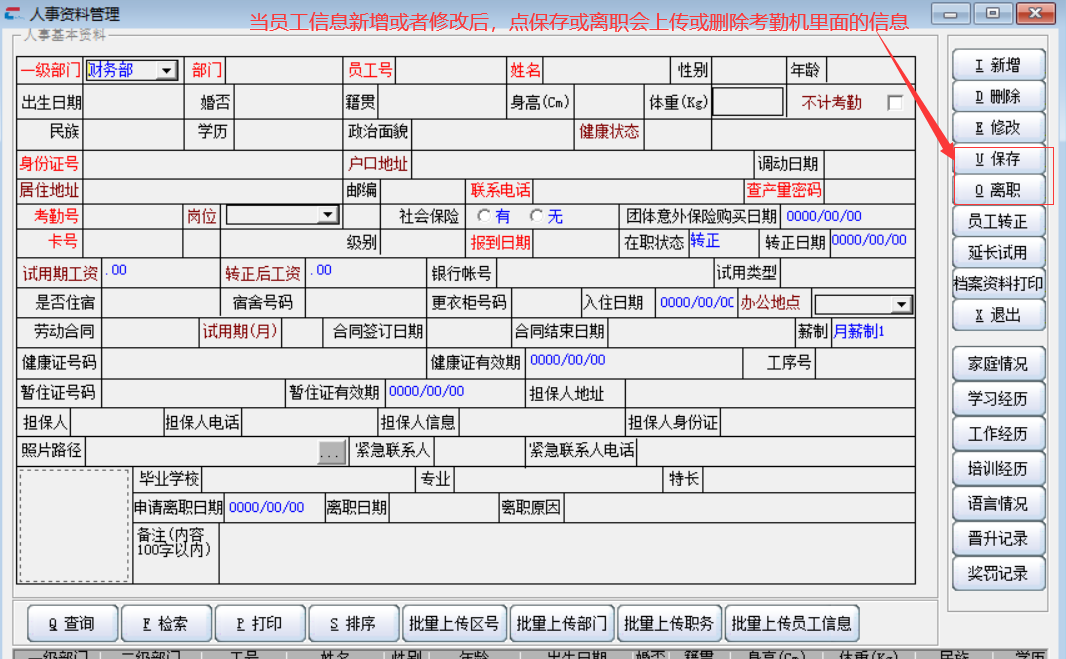
Task: Focus the 毕业学校 input field
Action: coord(308,479)
